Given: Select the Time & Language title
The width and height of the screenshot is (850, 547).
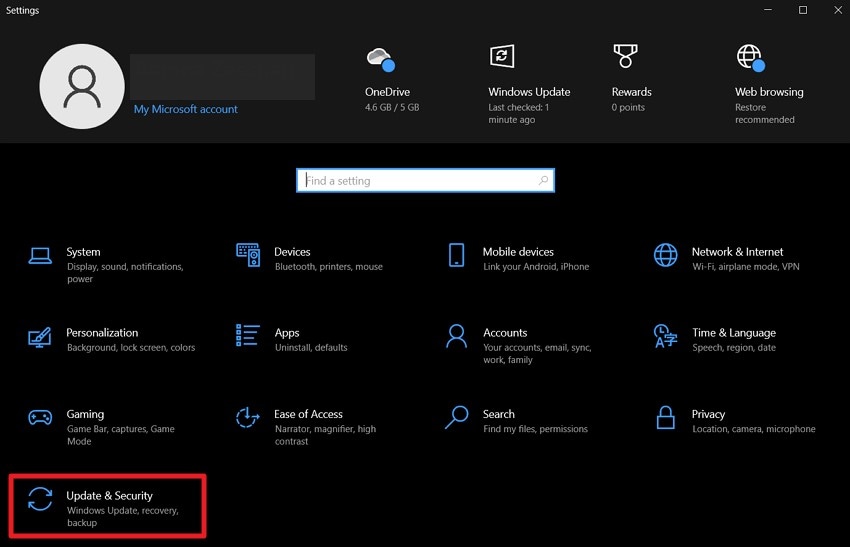Looking at the screenshot, I should tap(733, 333).
